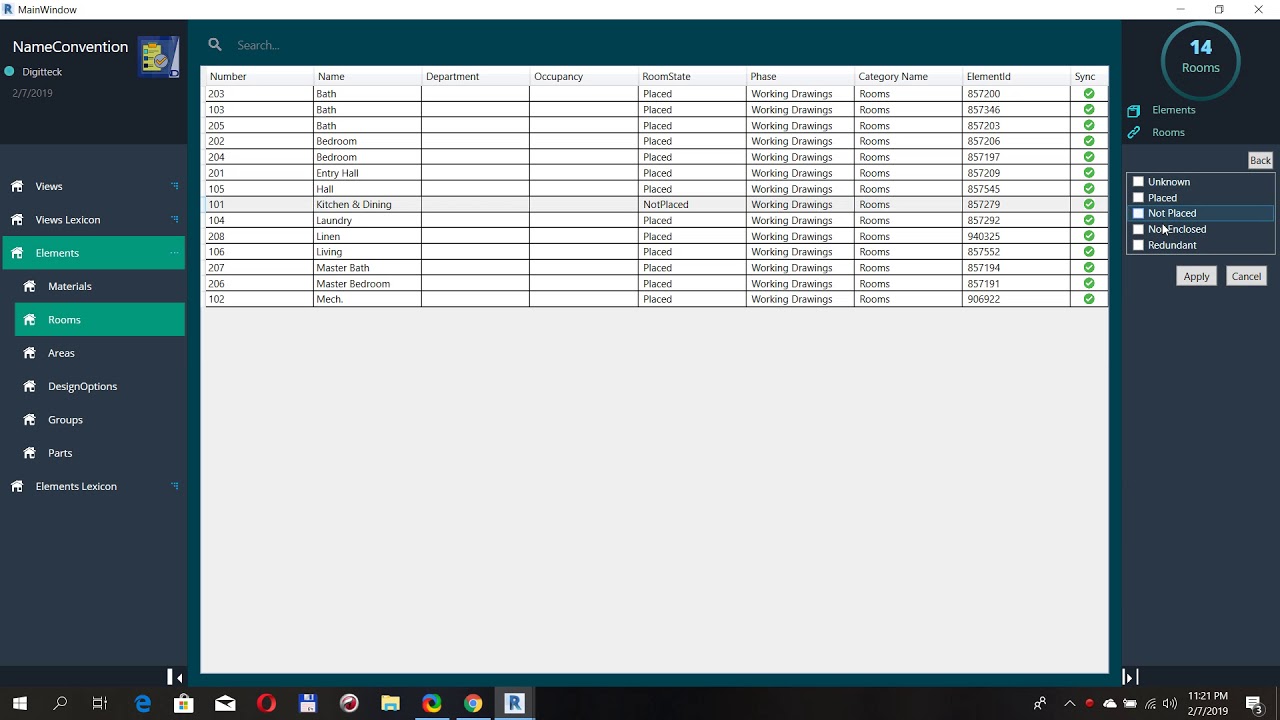
Task: Check the Unknown room state box
Action: 1138,182
